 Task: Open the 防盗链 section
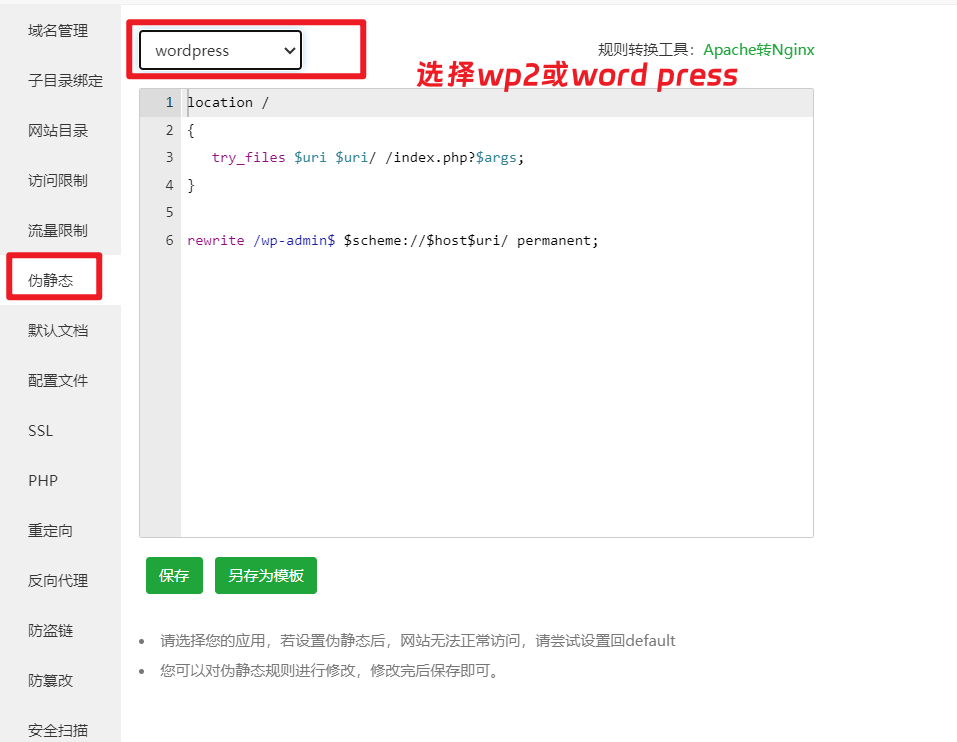point(51,631)
